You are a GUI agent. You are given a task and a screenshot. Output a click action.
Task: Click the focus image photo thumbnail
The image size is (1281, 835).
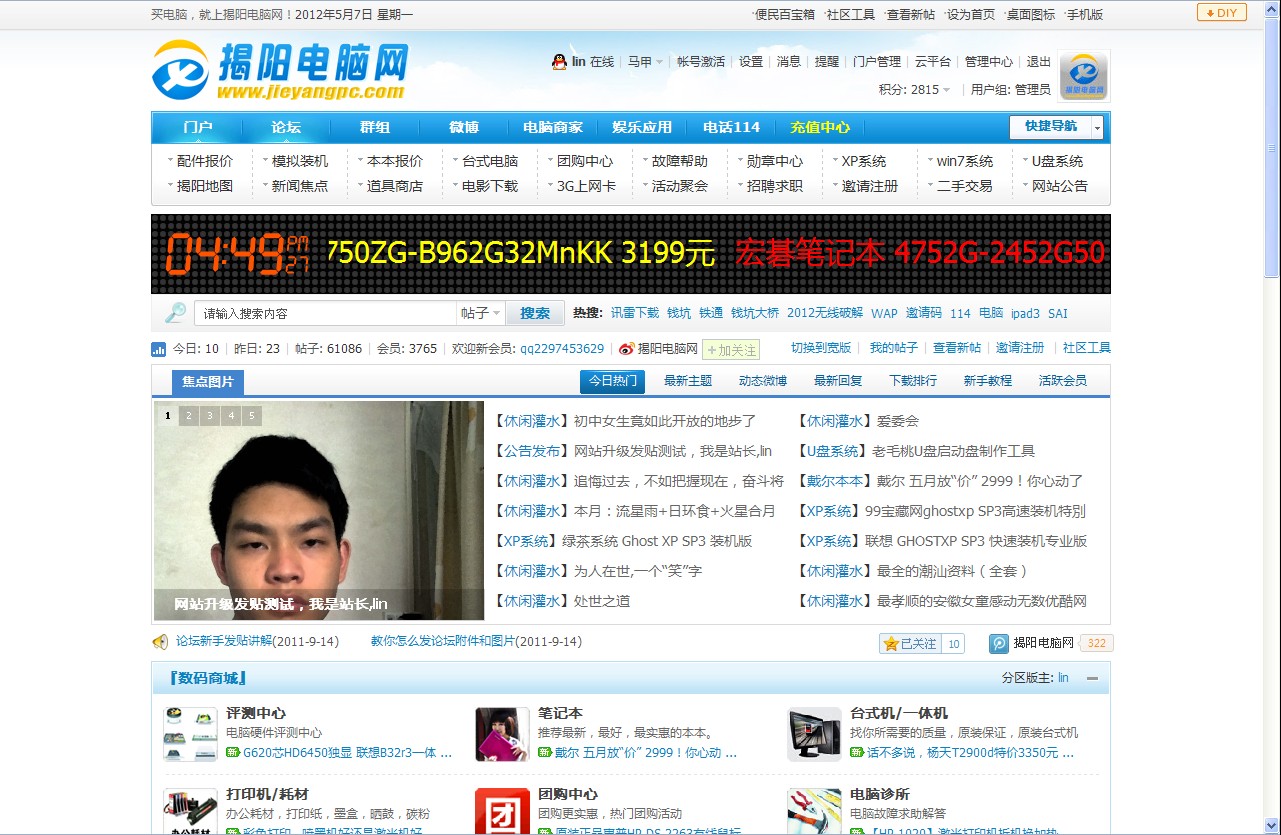[319, 511]
